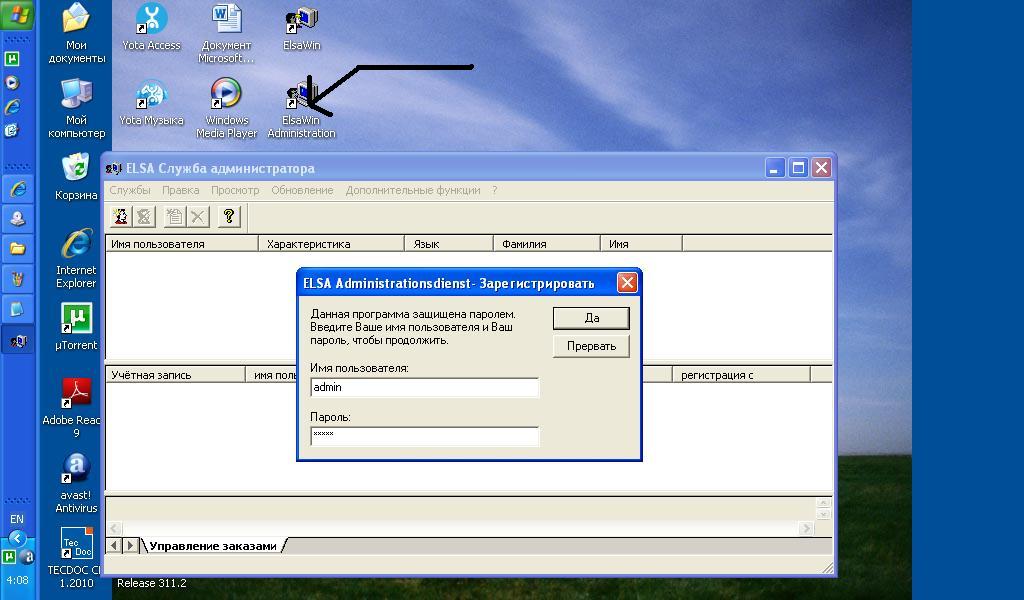The image size is (1024, 600).
Task: Click the new user toolbar icon
Action: [120, 216]
